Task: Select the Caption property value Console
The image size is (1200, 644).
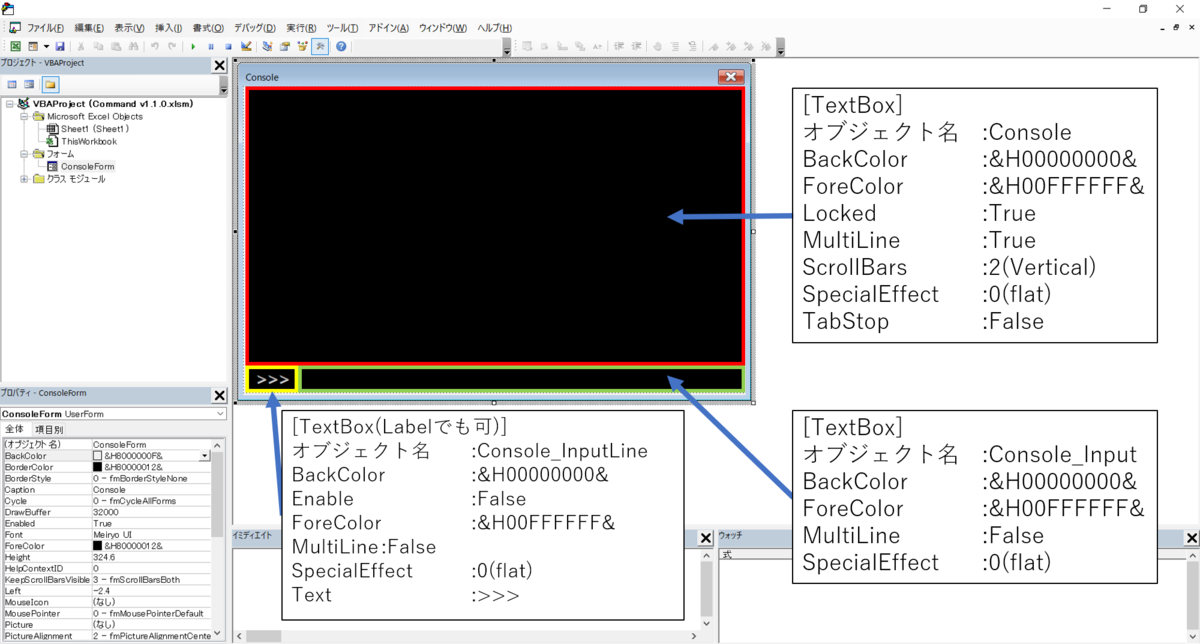Action: click(109, 489)
